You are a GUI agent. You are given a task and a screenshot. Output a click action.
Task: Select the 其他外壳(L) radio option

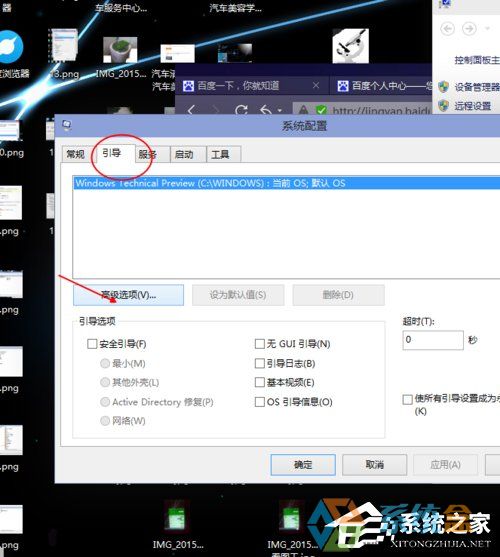coord(105,383)
